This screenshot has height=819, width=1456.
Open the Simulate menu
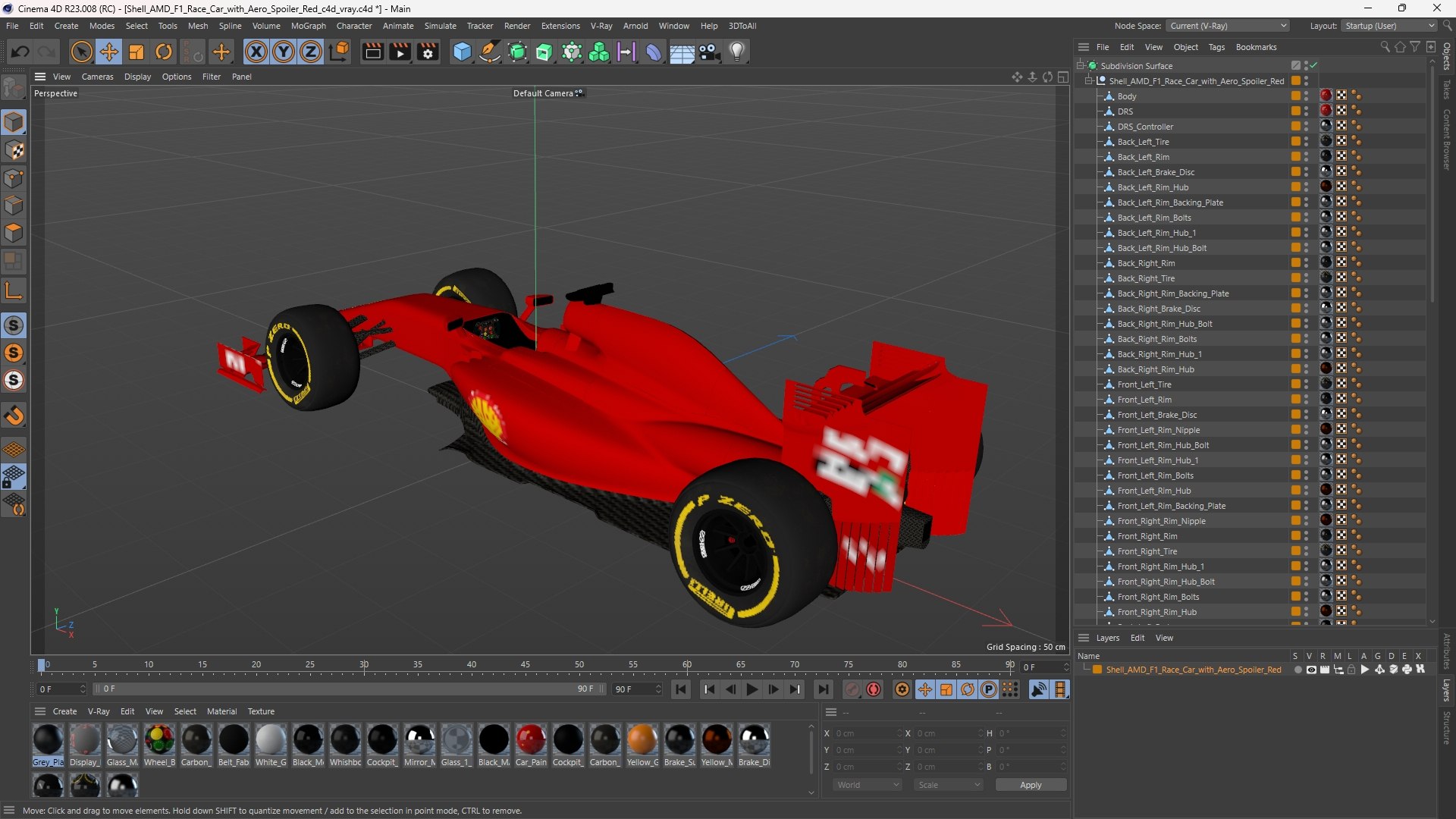[440, 26]
